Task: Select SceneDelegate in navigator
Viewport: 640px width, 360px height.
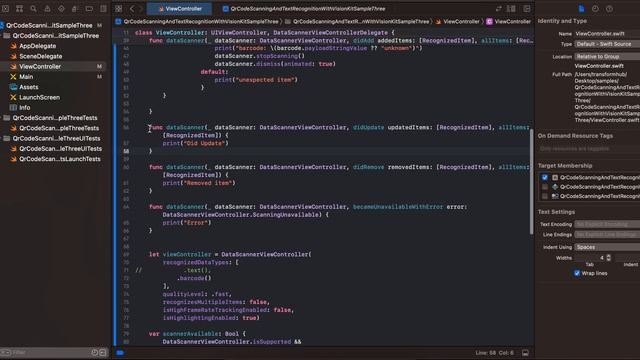Action: [x=40, y=56]
